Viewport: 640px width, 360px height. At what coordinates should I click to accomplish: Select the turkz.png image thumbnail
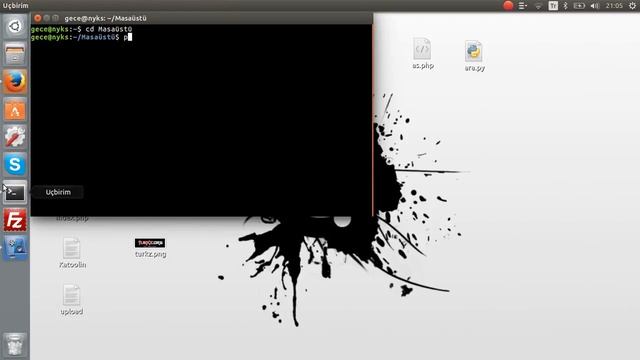150,248
